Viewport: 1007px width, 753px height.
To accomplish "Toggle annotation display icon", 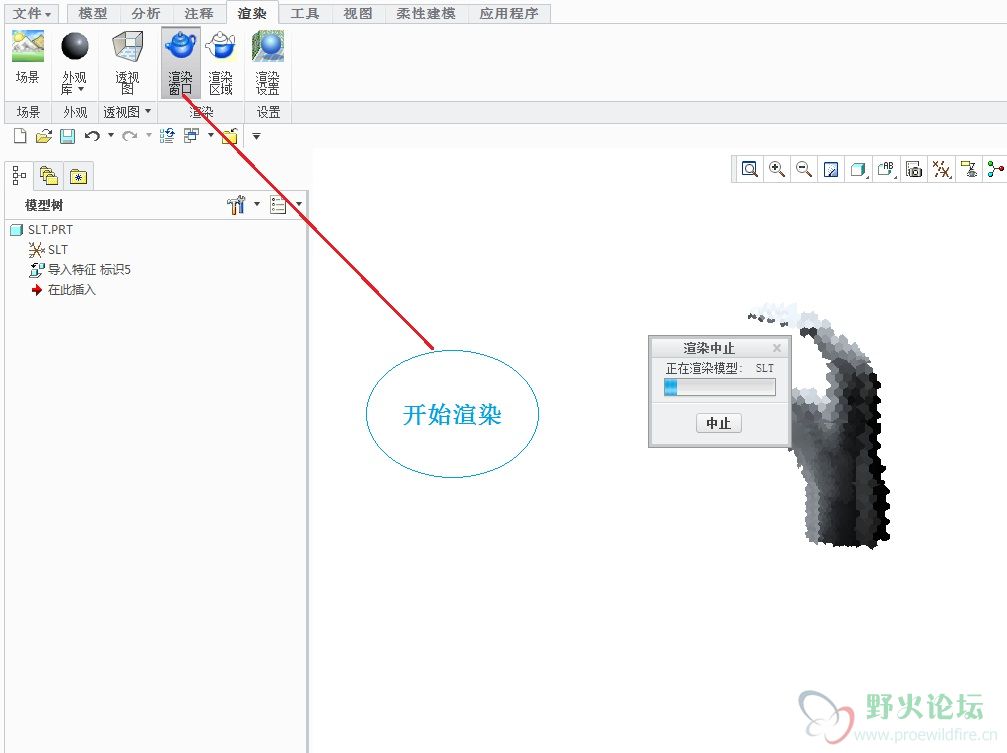I will 969,169.
